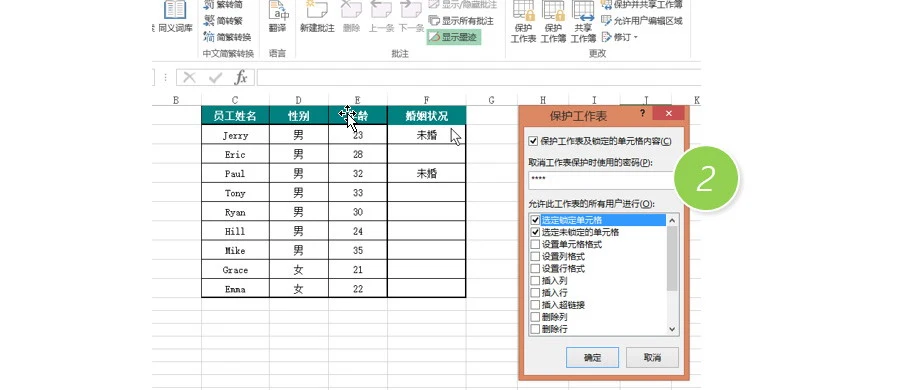Open the 同义词库 thesaurus tool
The height and width of the screenshot is (390, 900).
pos(175,17)
